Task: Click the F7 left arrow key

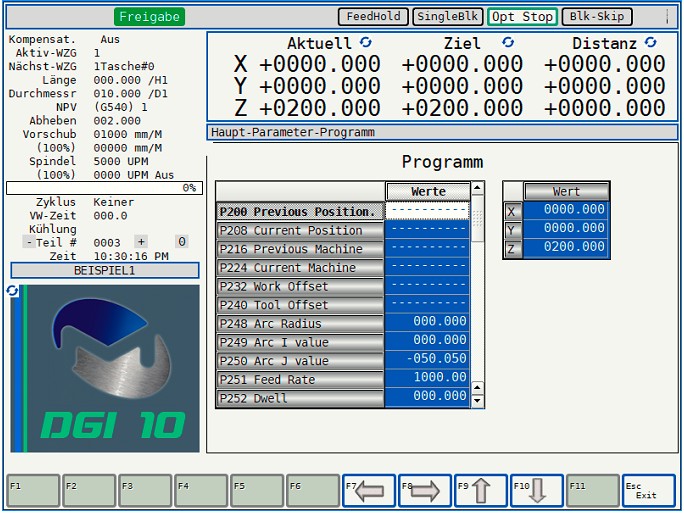Action: [369, 491]
